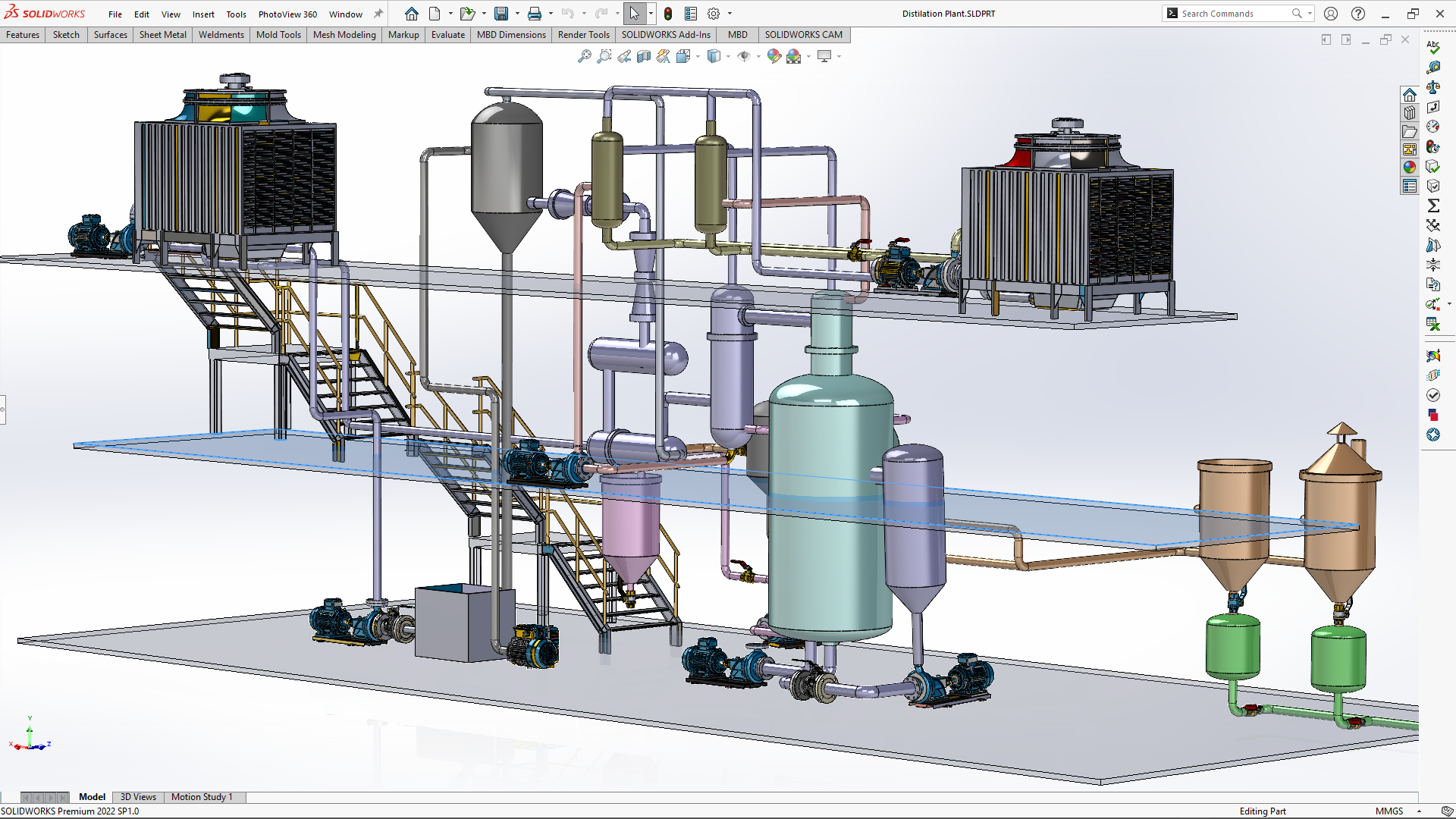The height and width of the screenshot is (819, 1456).
Task: Activate the Section View tool
Action: click(x=643, y=56)
